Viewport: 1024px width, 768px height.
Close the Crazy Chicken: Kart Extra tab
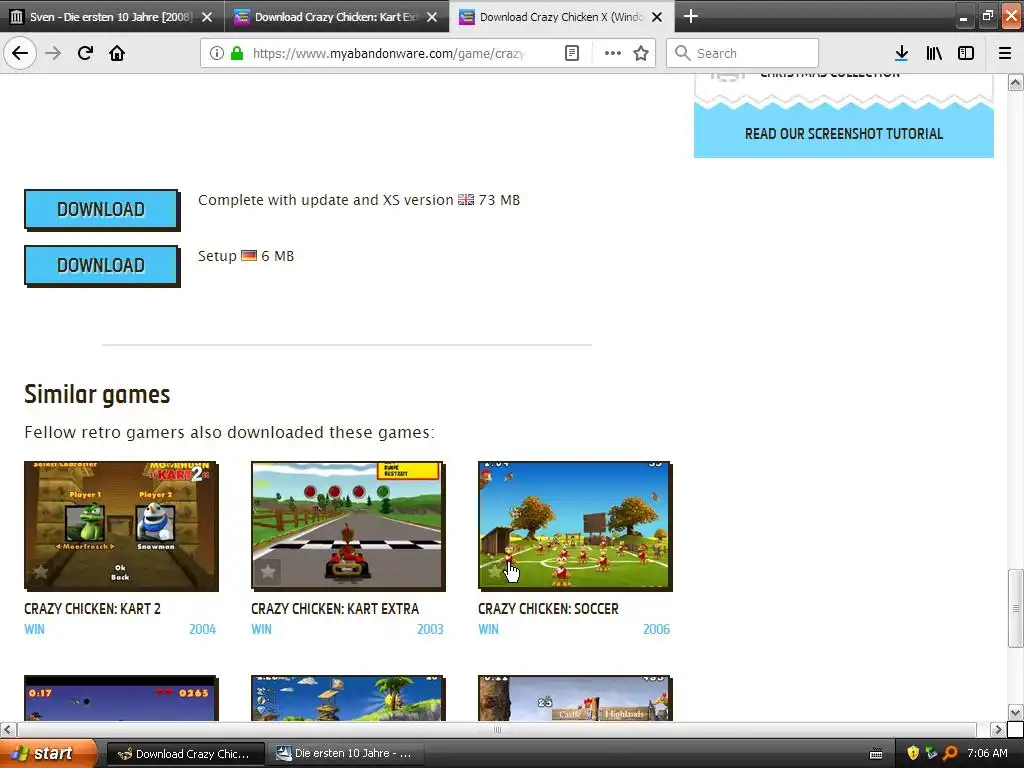(432, 17)
